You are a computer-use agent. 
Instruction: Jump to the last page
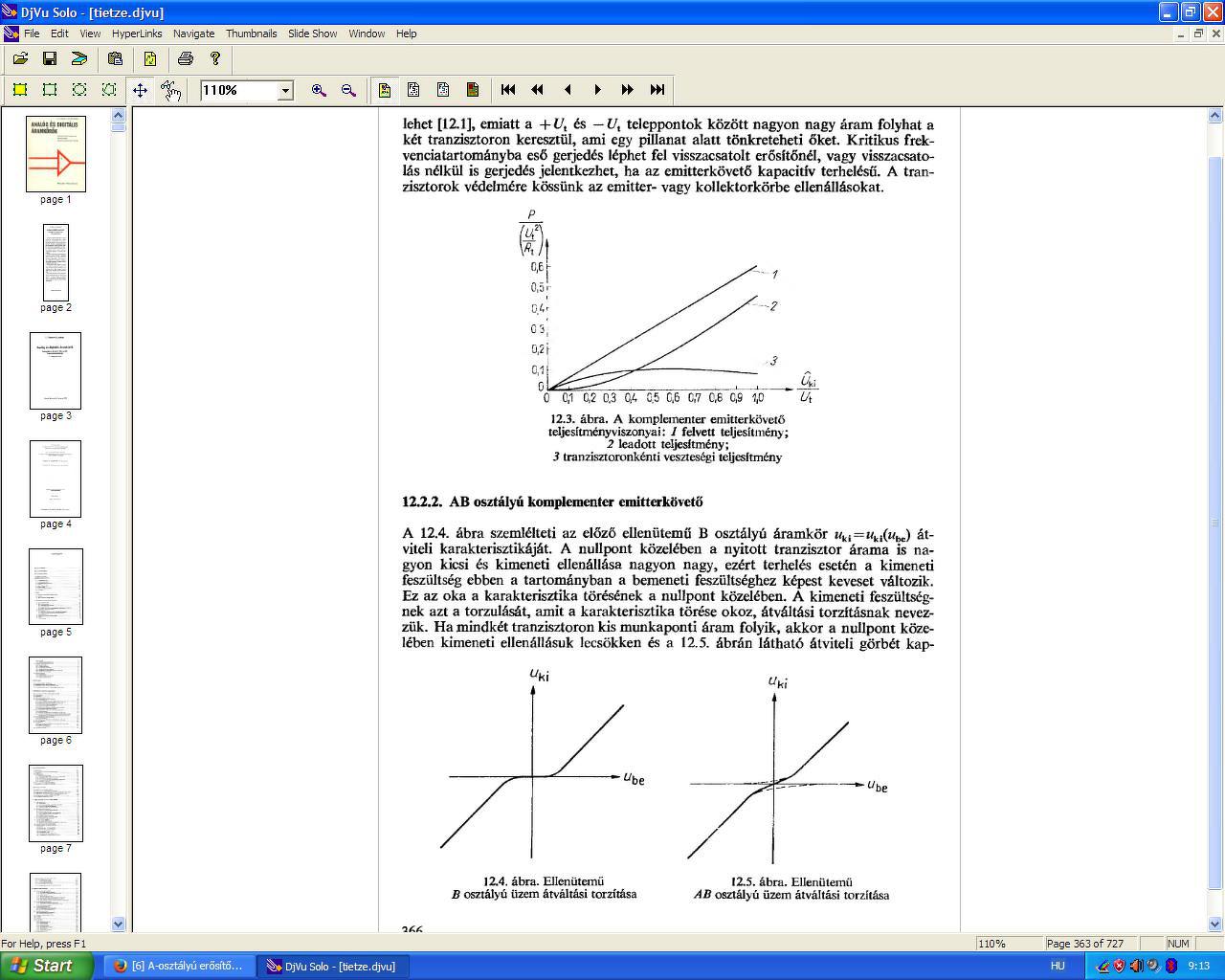point(657,90)
